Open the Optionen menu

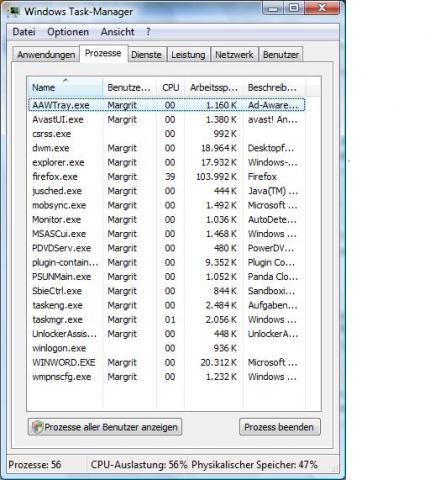68,32
